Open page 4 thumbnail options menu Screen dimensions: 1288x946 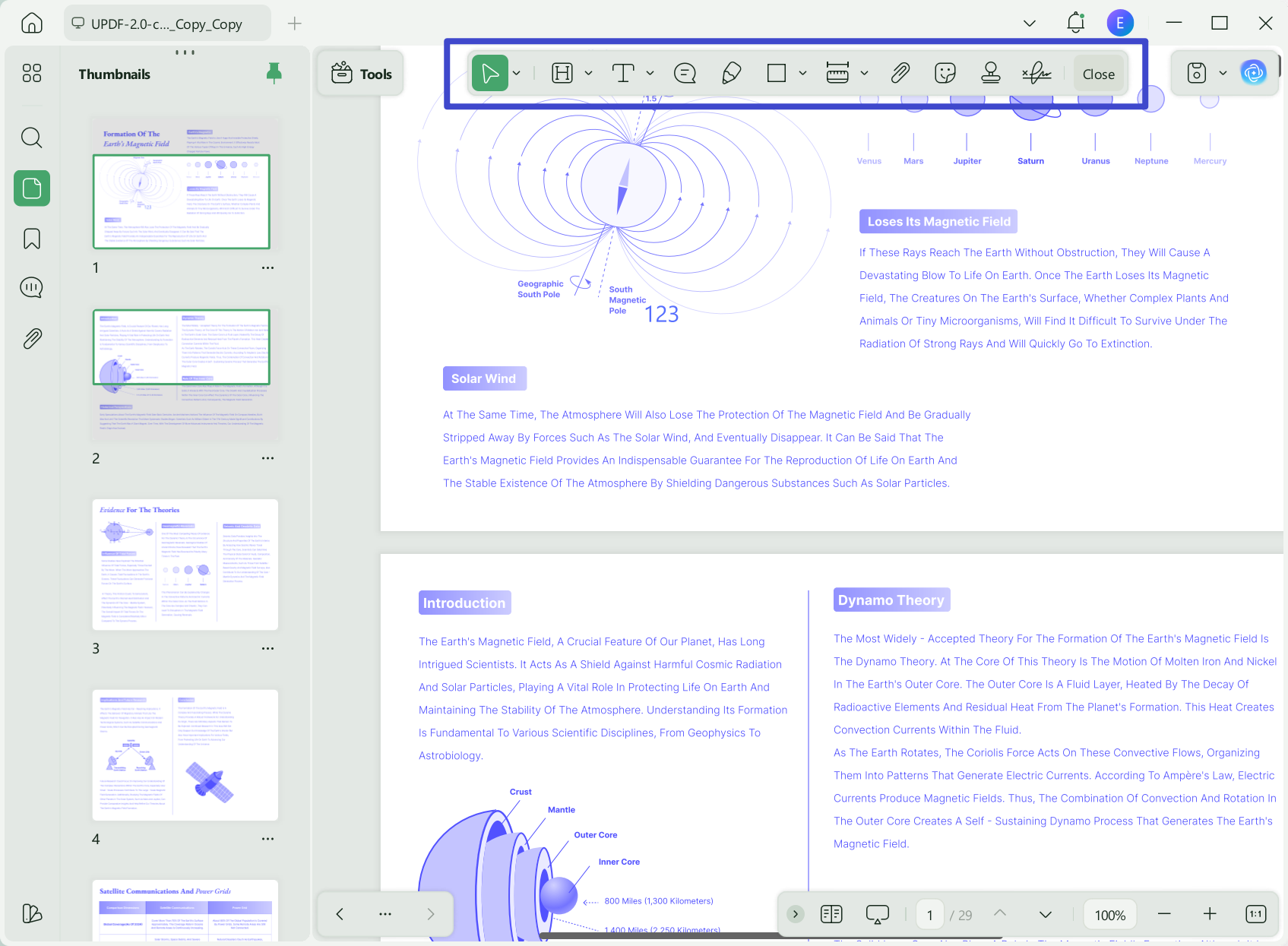[267, 839]
